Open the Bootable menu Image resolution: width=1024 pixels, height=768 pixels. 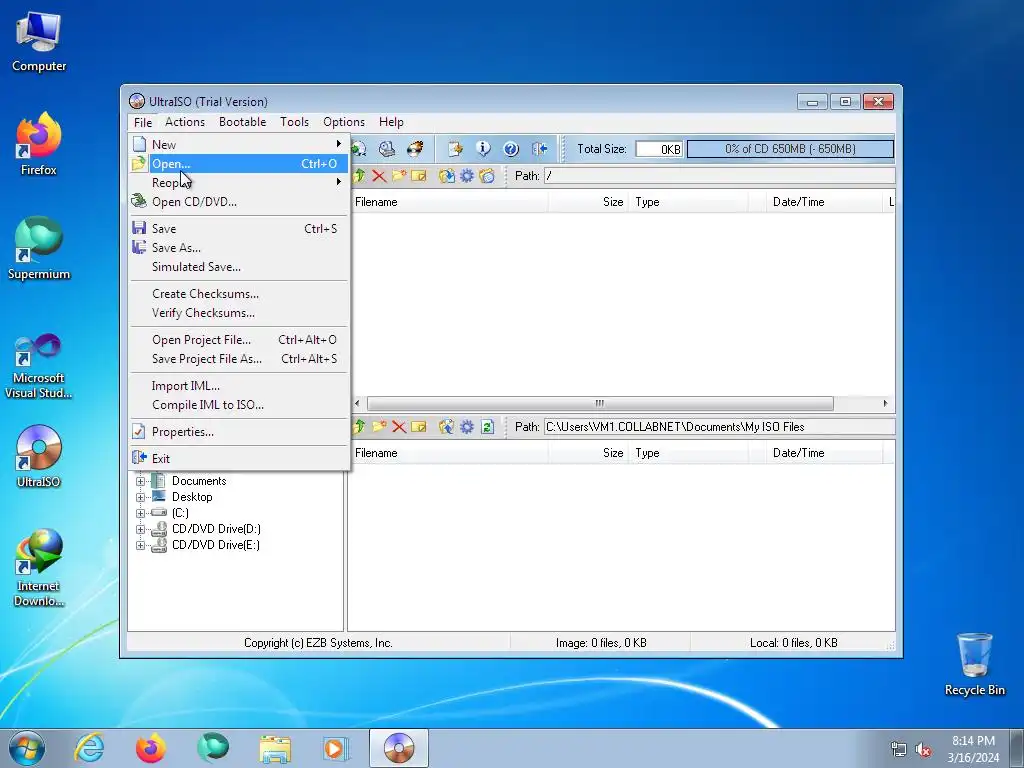pos(242,122)
